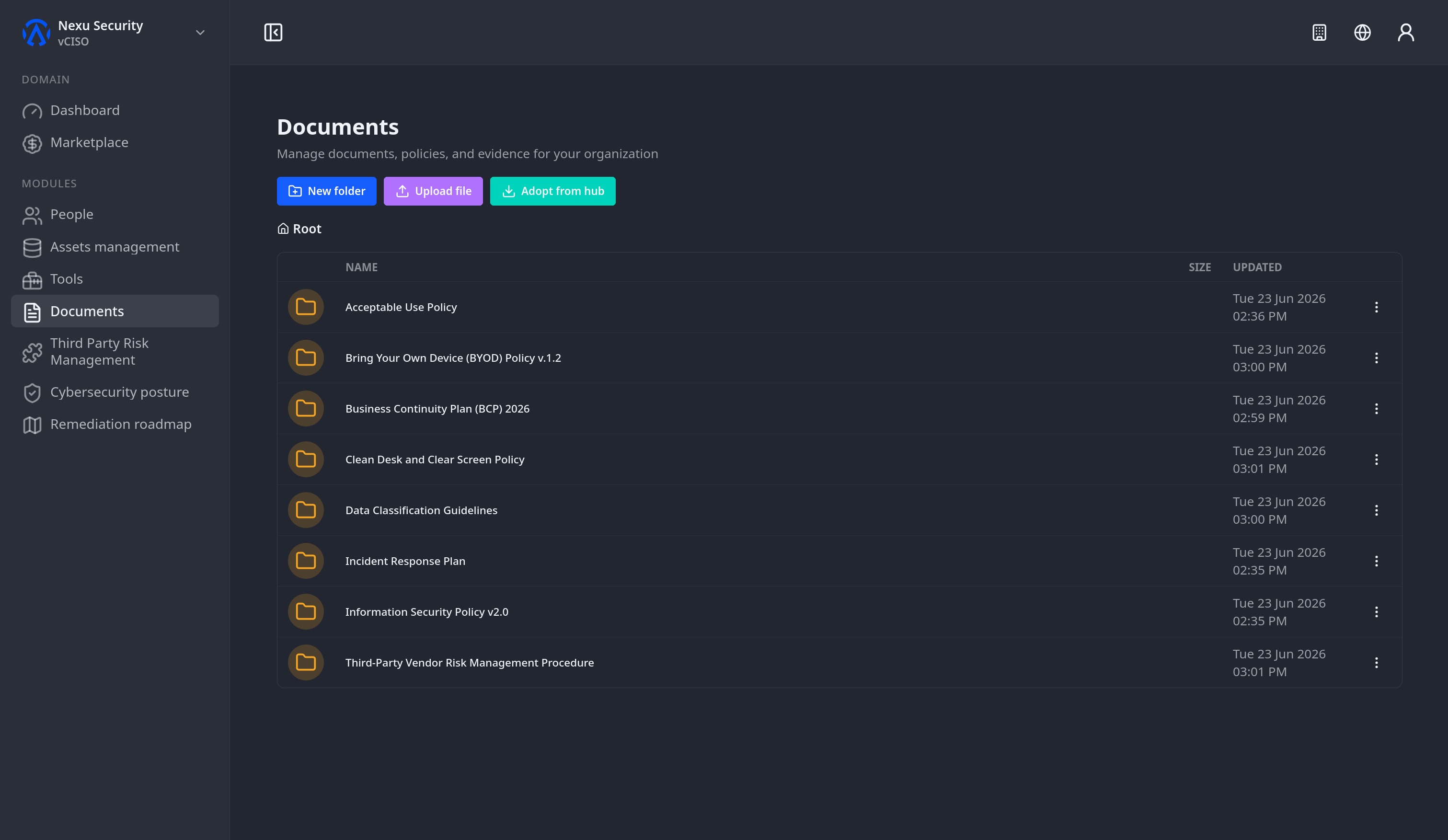Open the Tools module
1448x840 pixels.
[x=115, y=279]
